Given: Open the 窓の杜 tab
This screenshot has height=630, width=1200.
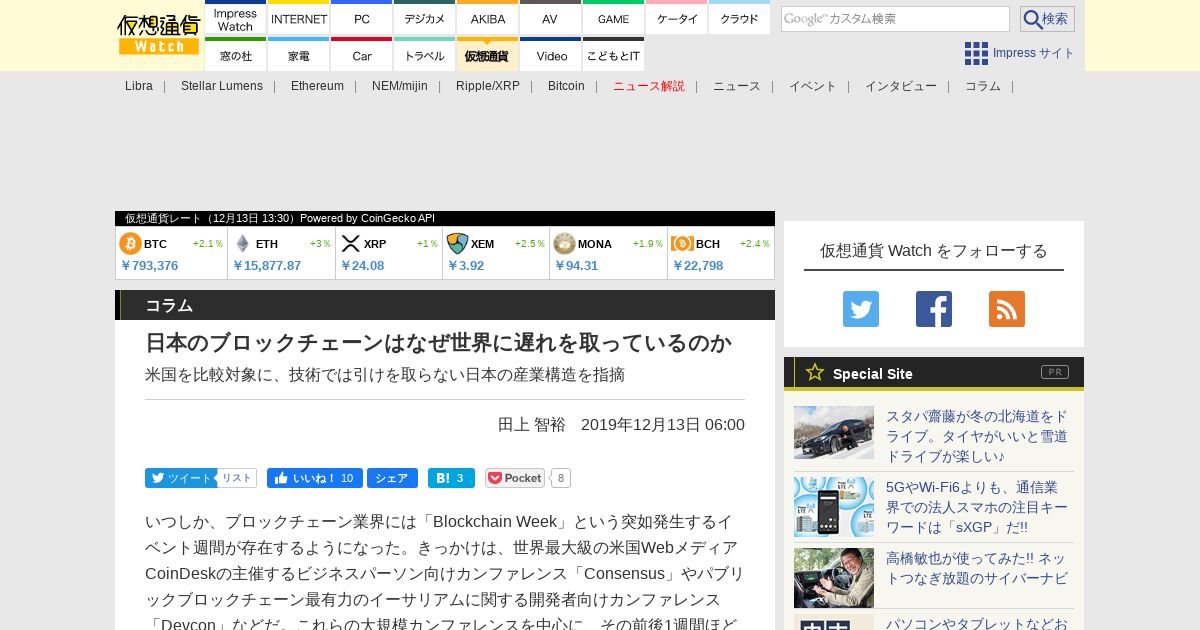Looking at the screenshot, I should tap(235, 55).
